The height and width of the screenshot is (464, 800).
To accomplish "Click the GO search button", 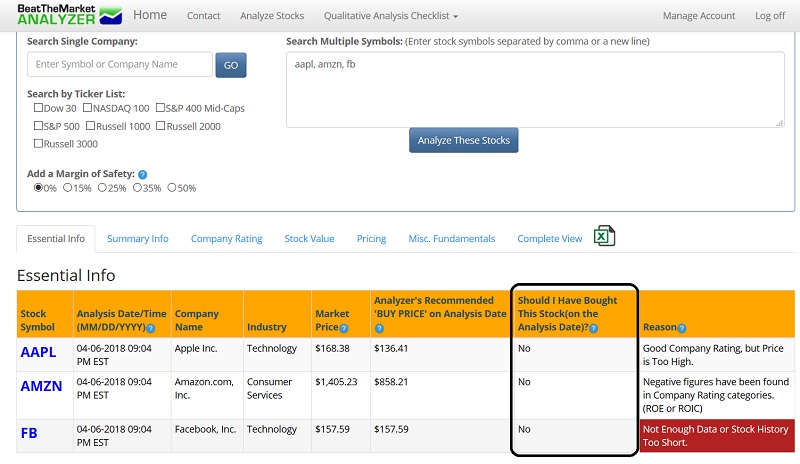I will click(x=231, y=65).
